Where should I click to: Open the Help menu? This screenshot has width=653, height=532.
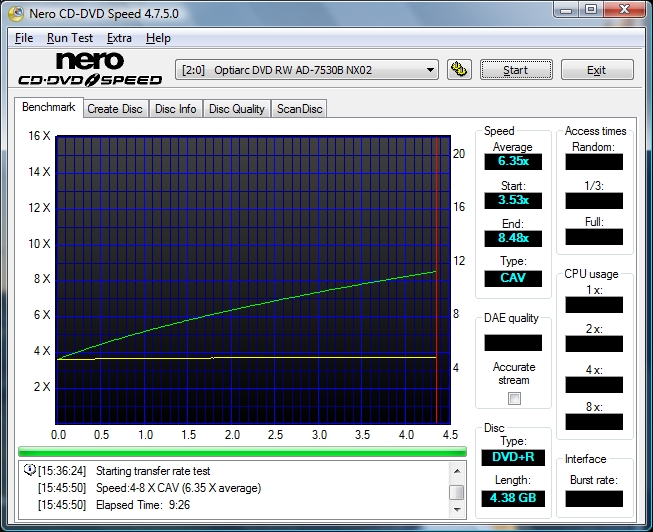[158, 38]
